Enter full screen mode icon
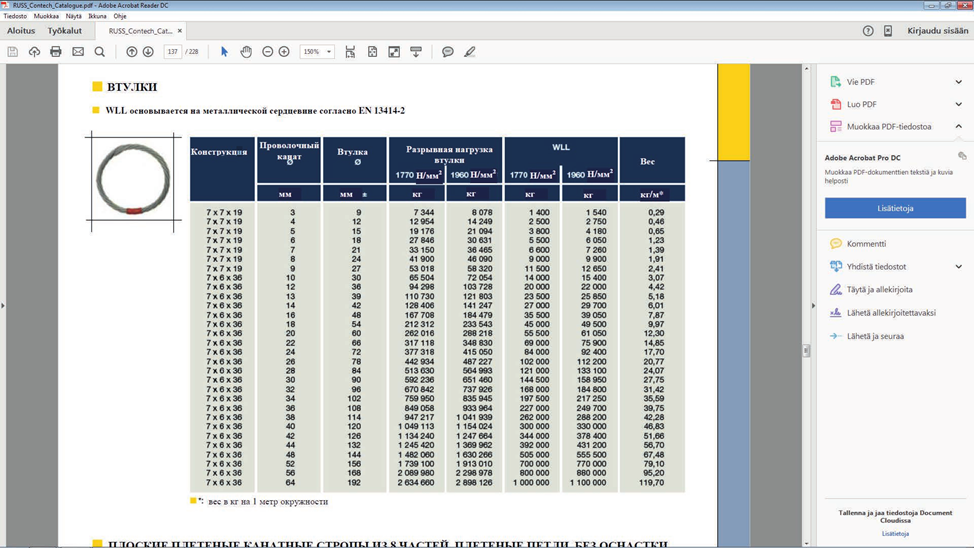Screen dimensions: 974x548 click(394, 52)
